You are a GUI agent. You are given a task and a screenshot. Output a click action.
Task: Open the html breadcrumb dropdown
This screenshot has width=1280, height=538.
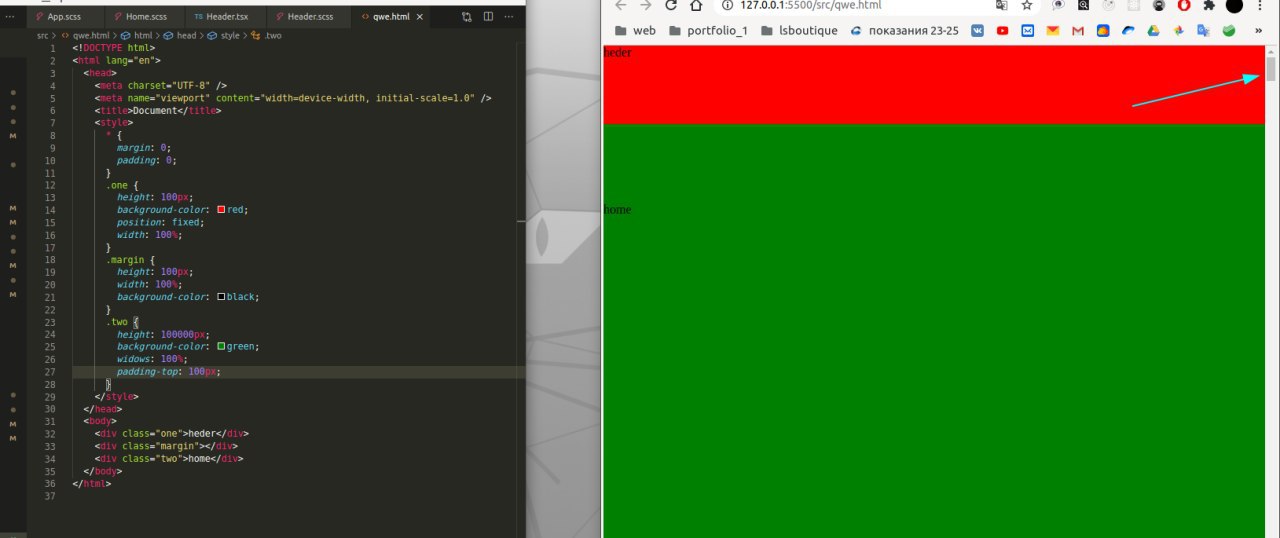click(x=136, y=35)
